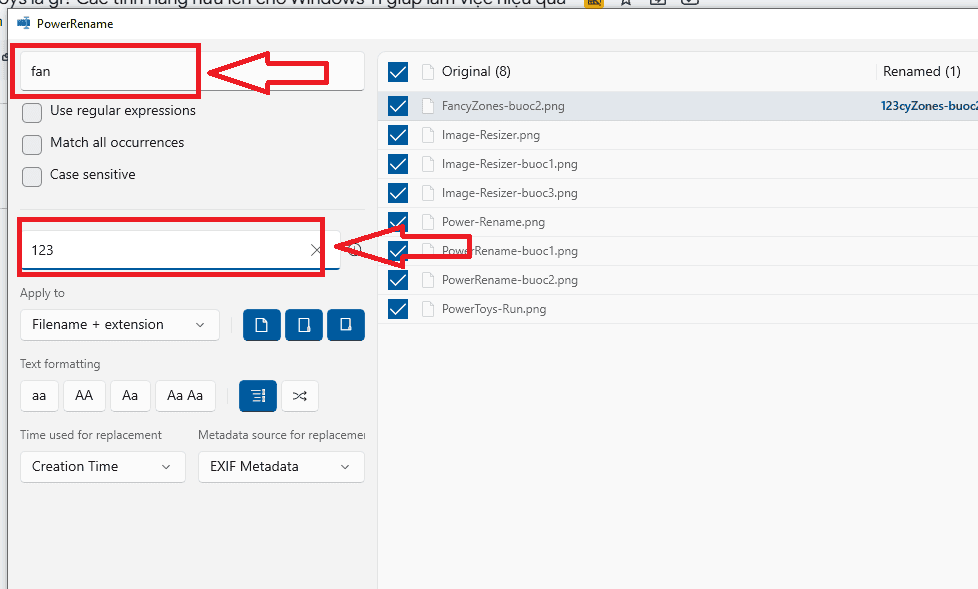This screenshot has height=589, width=978.
Task: Apply capitalize each word 'Aa Aa' formatting
Action: click(185, 396)
